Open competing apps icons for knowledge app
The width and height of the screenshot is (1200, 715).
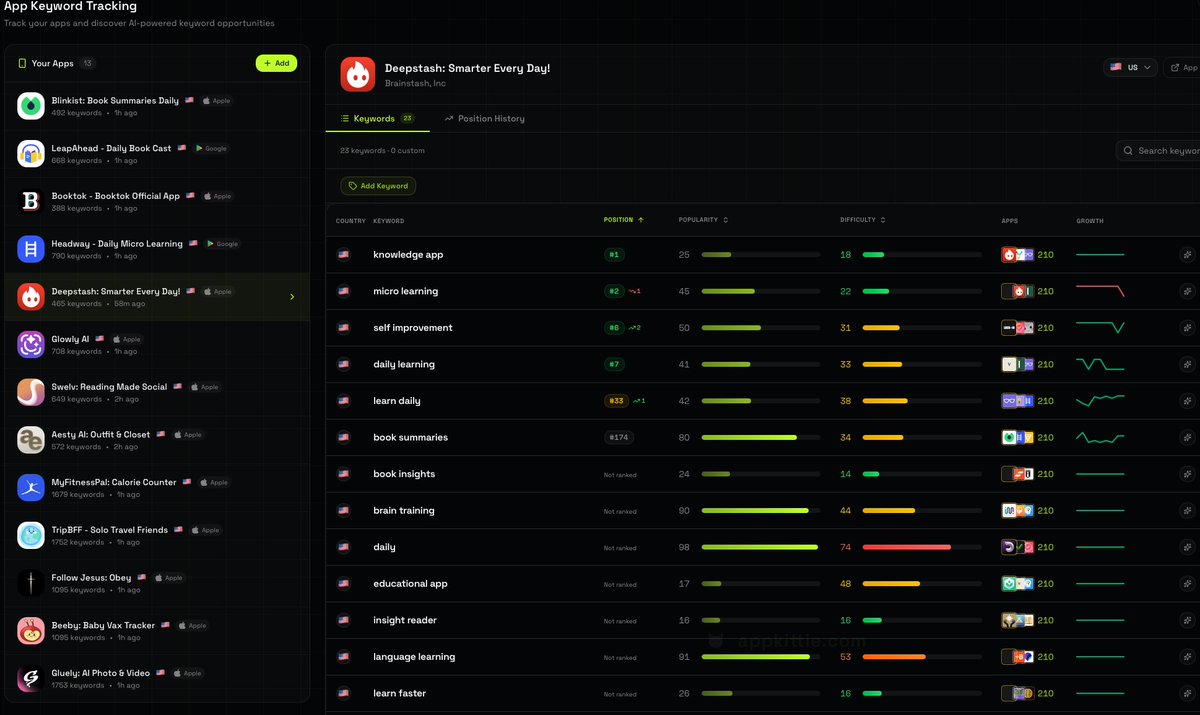(1017, 255)
